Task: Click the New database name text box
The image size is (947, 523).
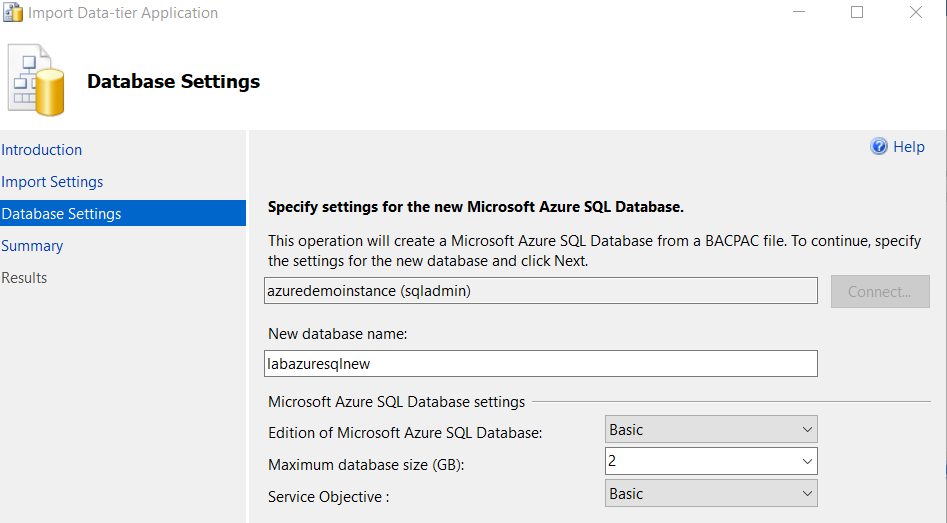Action: pyautogui.click(x=542, y=364)
